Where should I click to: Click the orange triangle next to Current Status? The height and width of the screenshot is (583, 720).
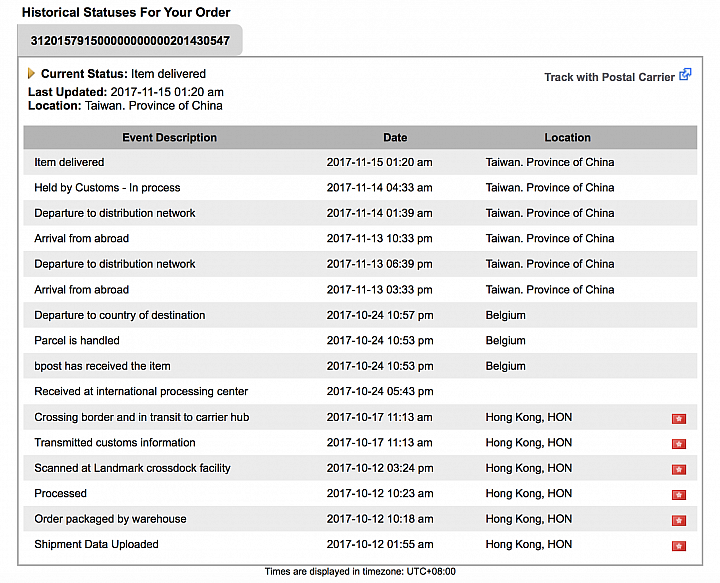click(31, 73)
